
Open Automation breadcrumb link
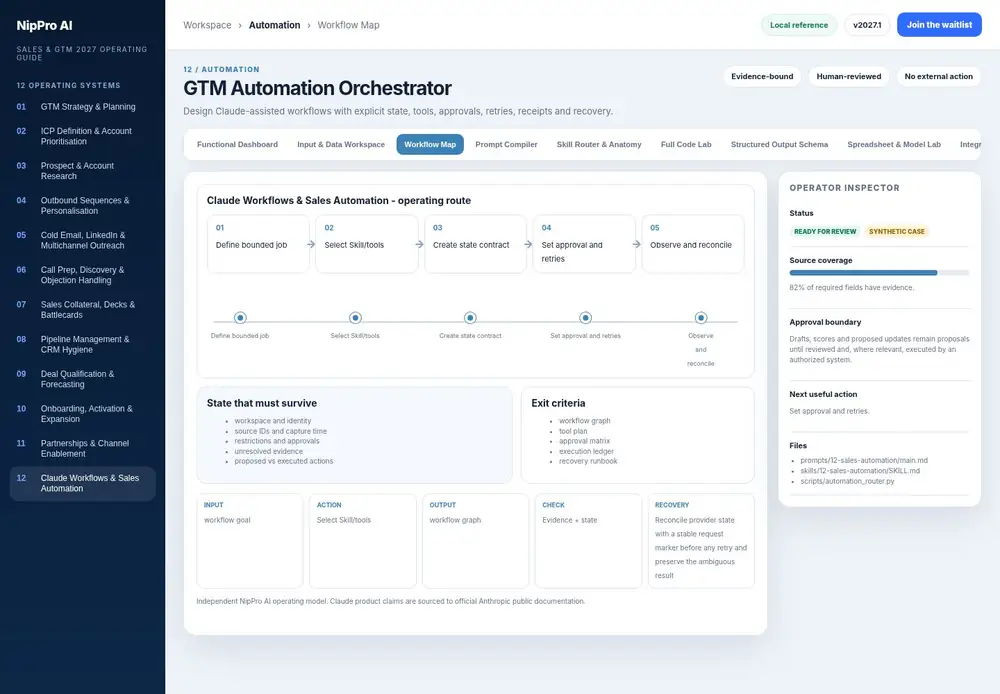click(274, 25)
